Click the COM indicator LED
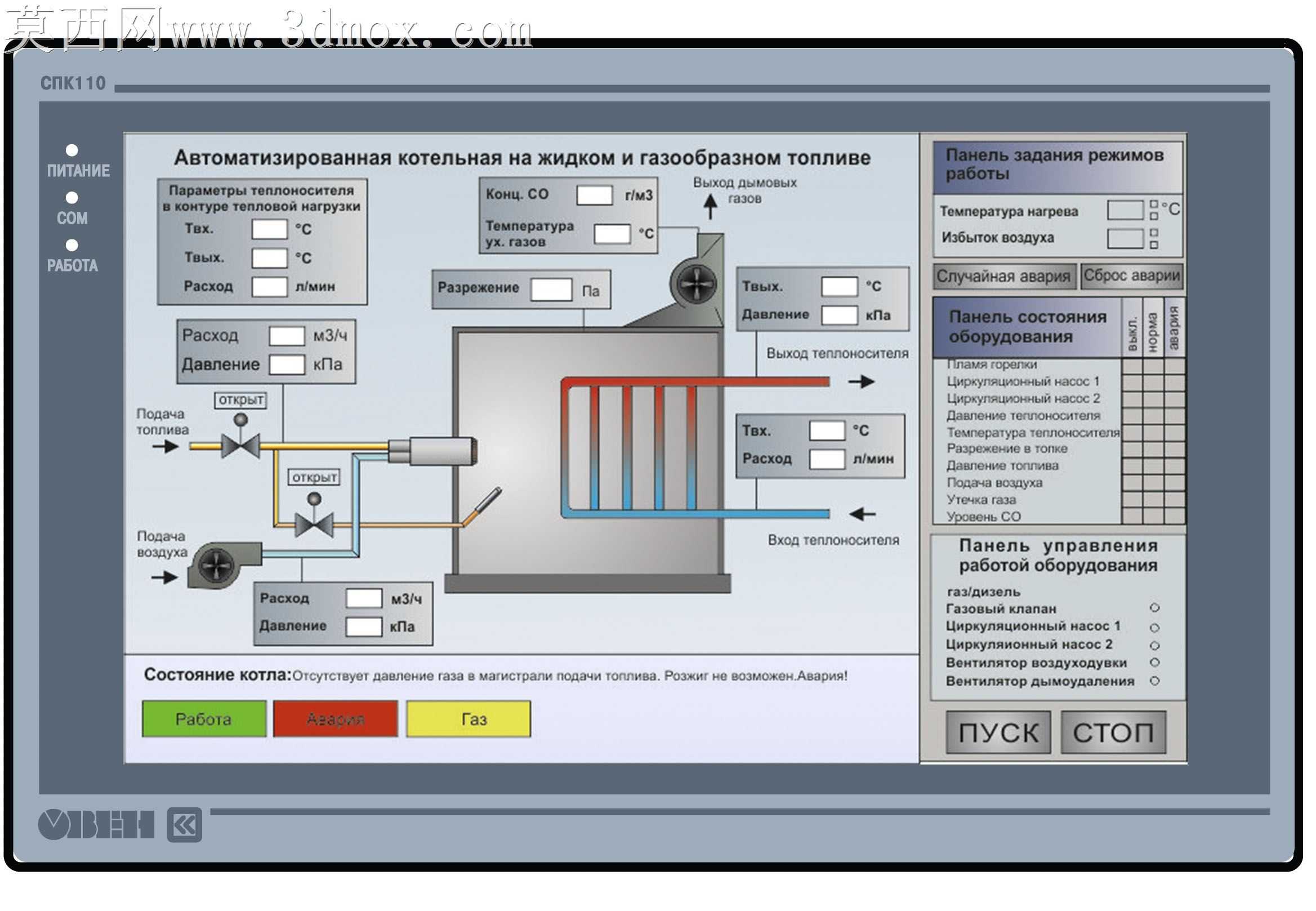Image resolution: width=1316 pixels, height=911 pixels. pyautogui.click(x=72, y=198)
